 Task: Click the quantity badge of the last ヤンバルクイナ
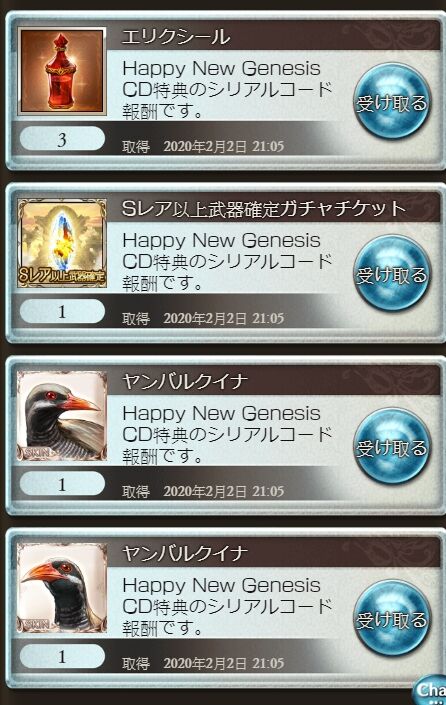click(x=62, y=656)
